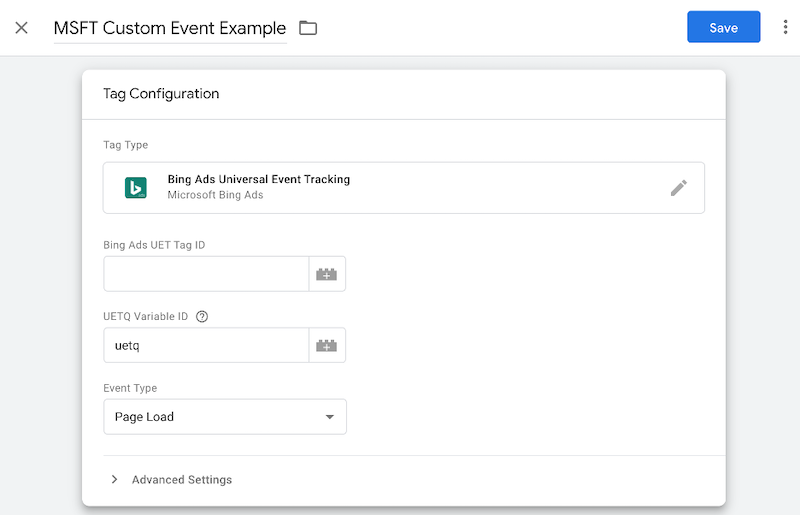Click the Tag Configuration heading

click(x=161, y=94)
